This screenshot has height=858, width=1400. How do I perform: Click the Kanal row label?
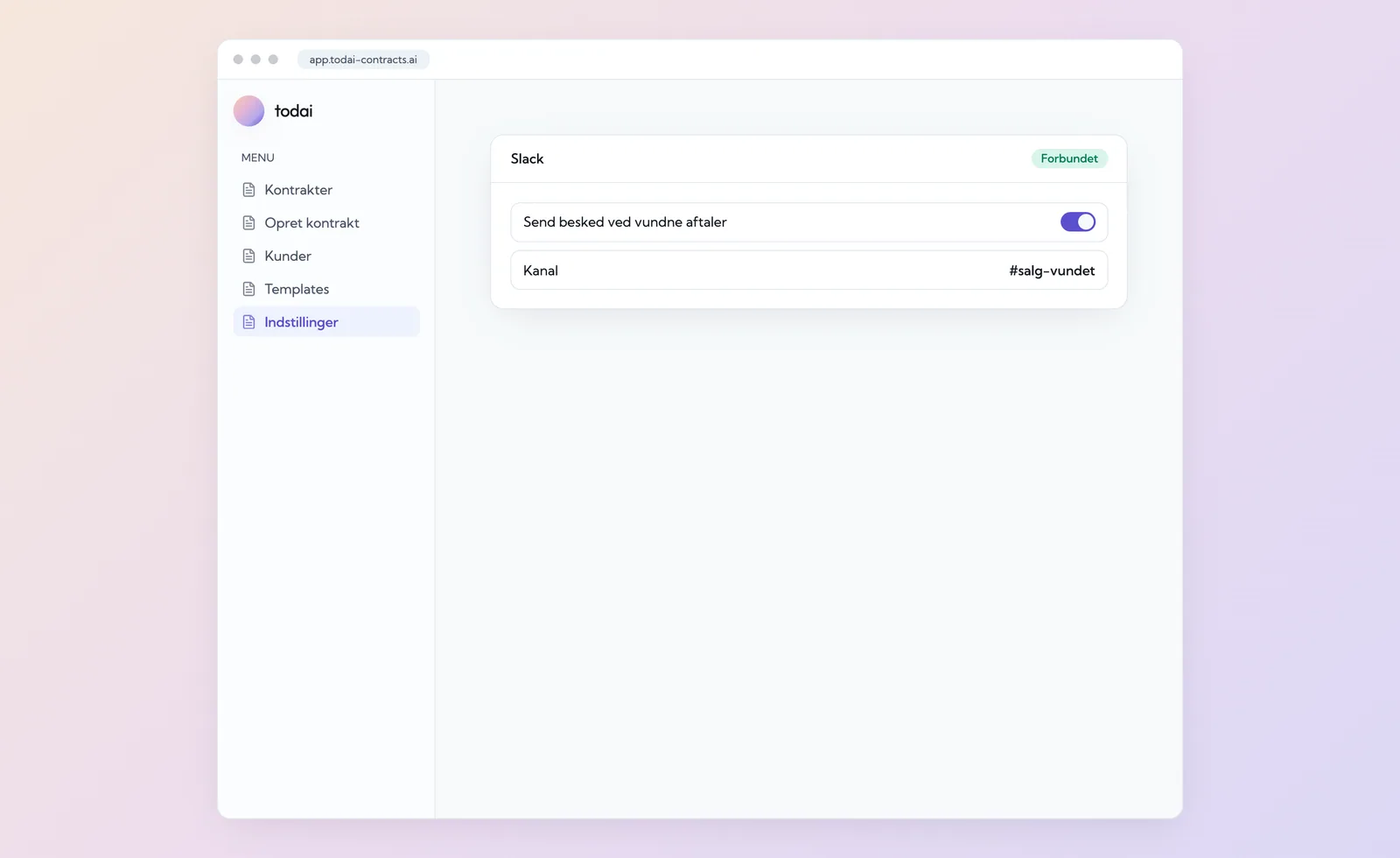541,271
